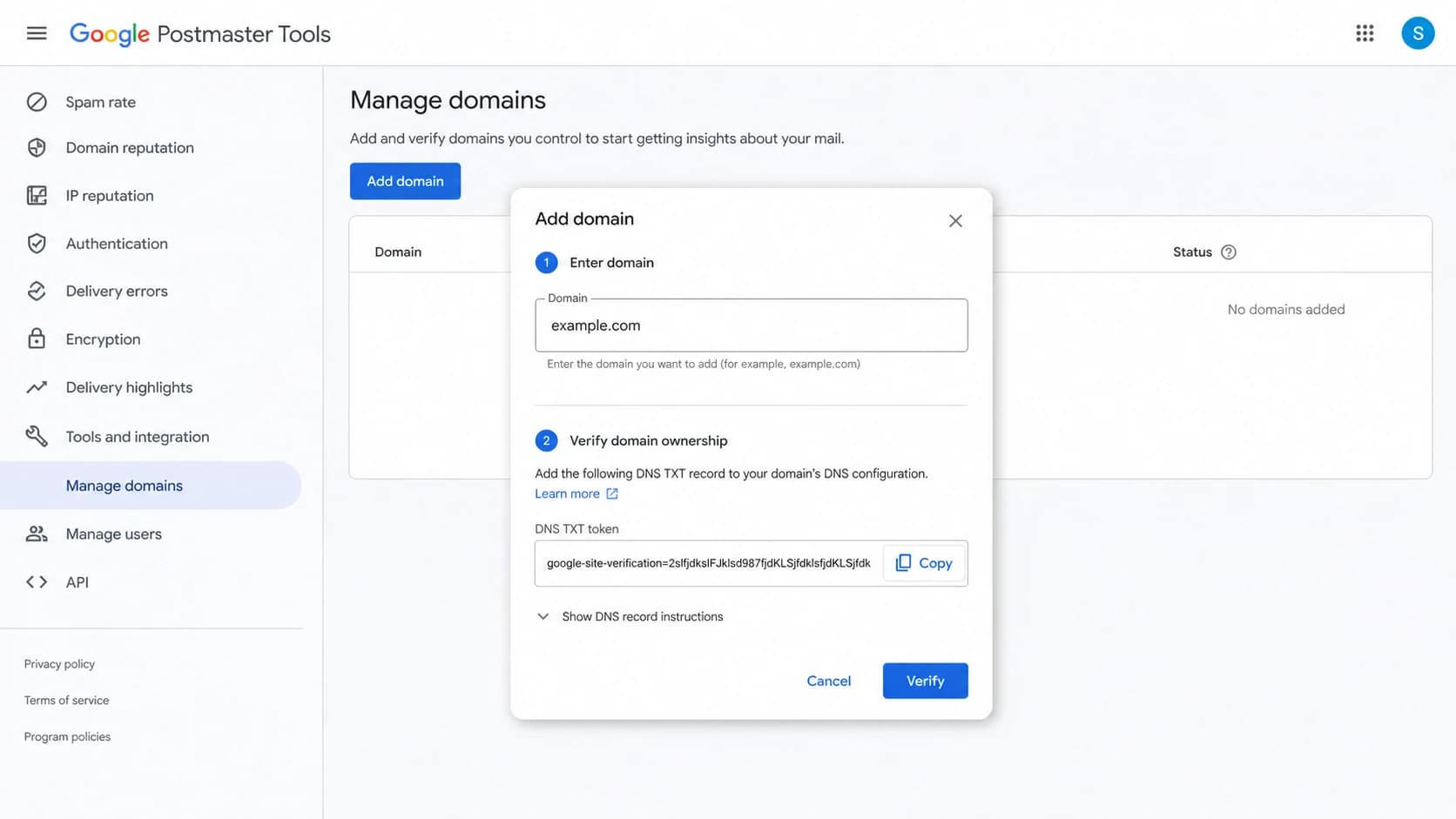Click the blue Add domain button
Image resolution: width=1456 pixels, height=819 pixels.
(405, 181)
